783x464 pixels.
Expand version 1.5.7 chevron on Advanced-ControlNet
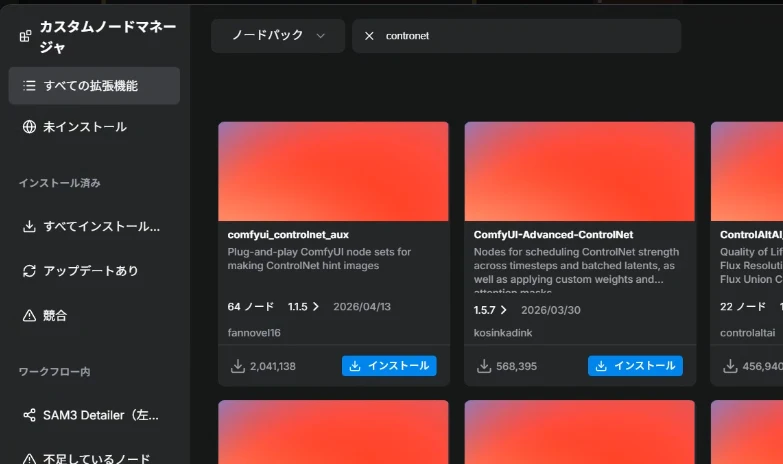tap(503, 310)
